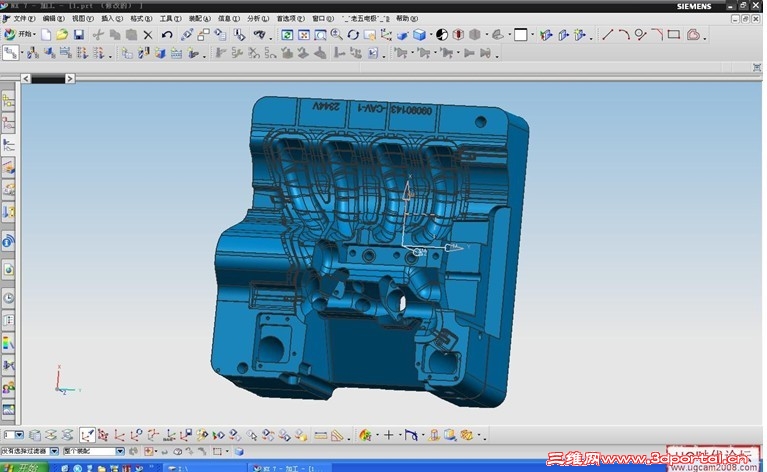Expand the background color dropdown arrow
Image resolution: width=767 pixels, height=472 pixels.
click(532, 35)
